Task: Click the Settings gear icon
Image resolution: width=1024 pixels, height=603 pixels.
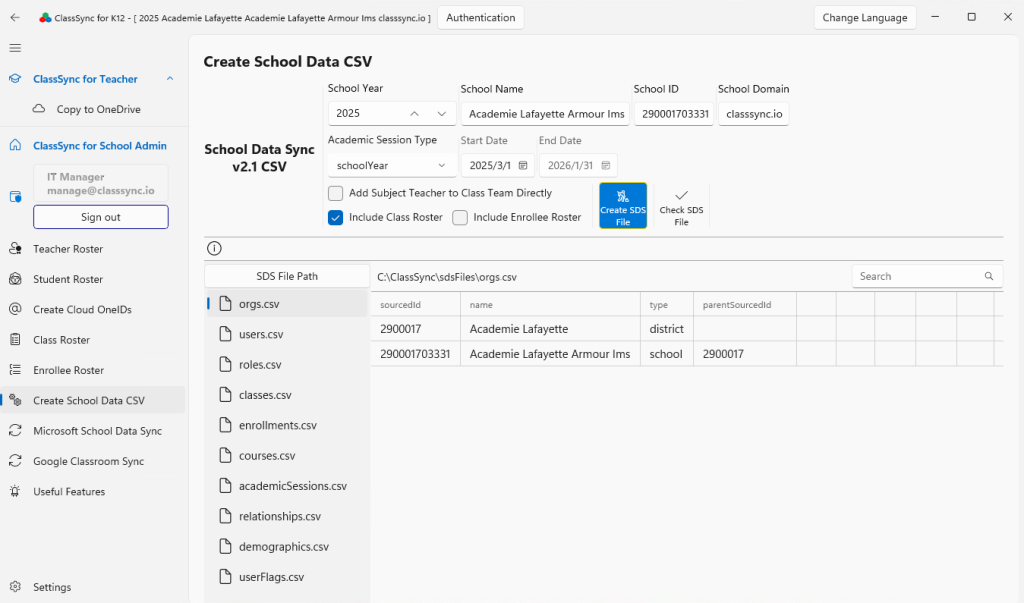Action: tap(15, 587)
